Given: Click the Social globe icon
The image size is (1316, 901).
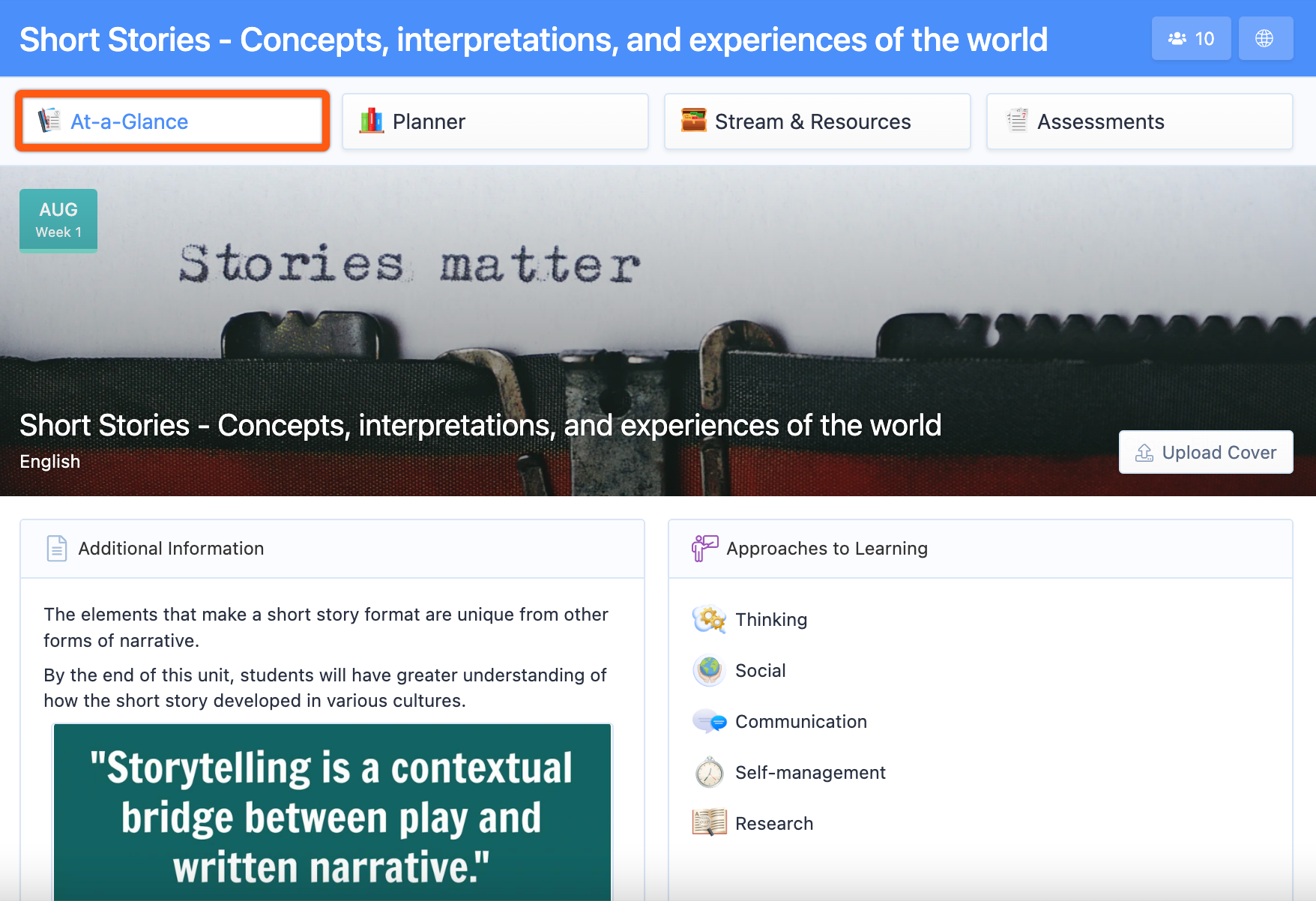Looking at the screenshot, I should click(x=709, y=671).
